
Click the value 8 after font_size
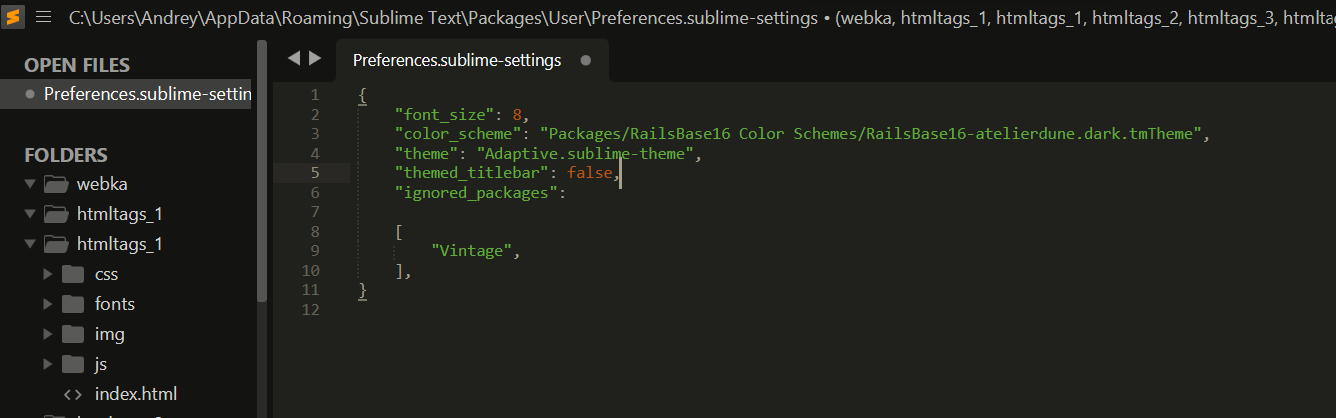(517, 114)
